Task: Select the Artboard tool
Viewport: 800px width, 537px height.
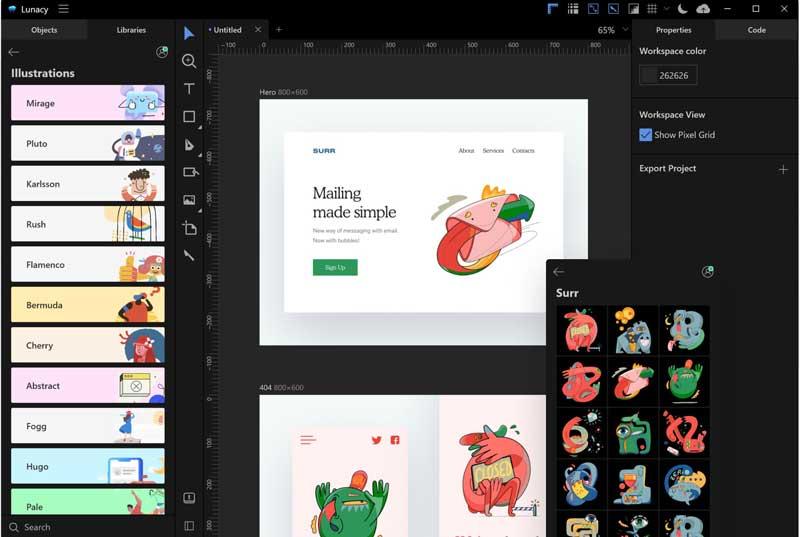Action: coord(189,228)
